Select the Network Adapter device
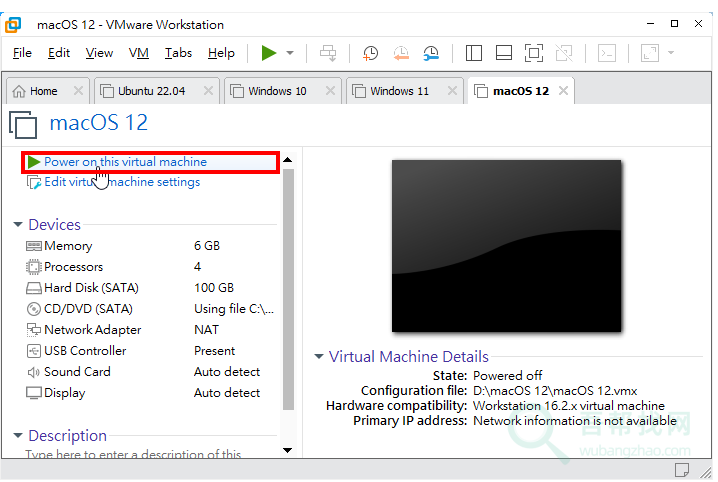The width and height of the screenshot is (718, 482). 150,330
